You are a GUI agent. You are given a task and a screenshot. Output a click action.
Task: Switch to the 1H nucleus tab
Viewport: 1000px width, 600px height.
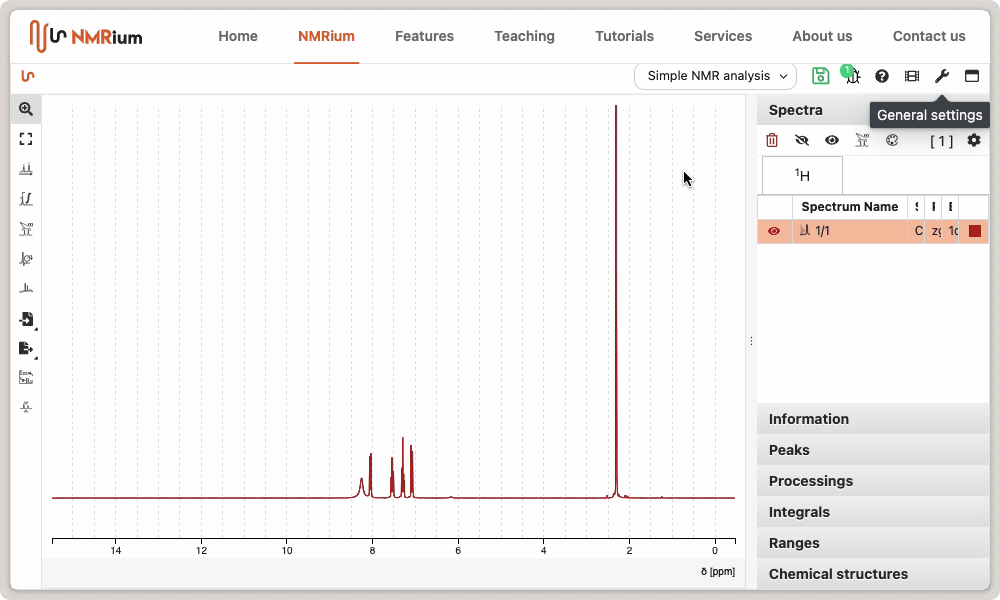pos(802,175)
